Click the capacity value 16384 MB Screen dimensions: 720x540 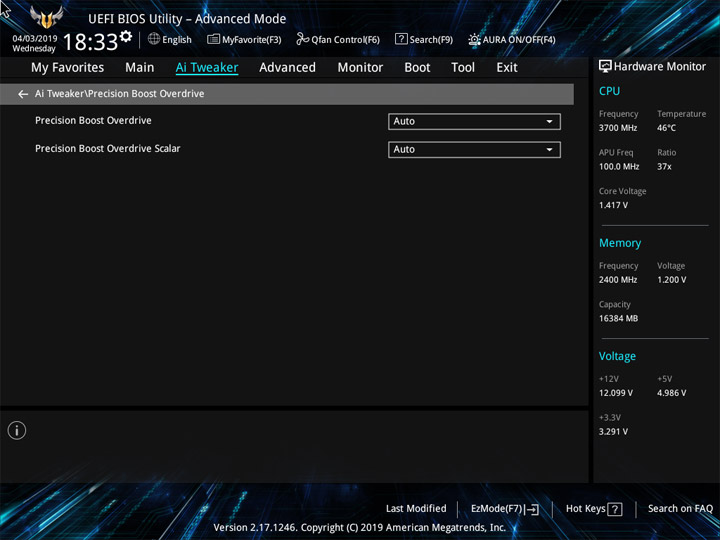pyautogui.click(x=619, y=318)
